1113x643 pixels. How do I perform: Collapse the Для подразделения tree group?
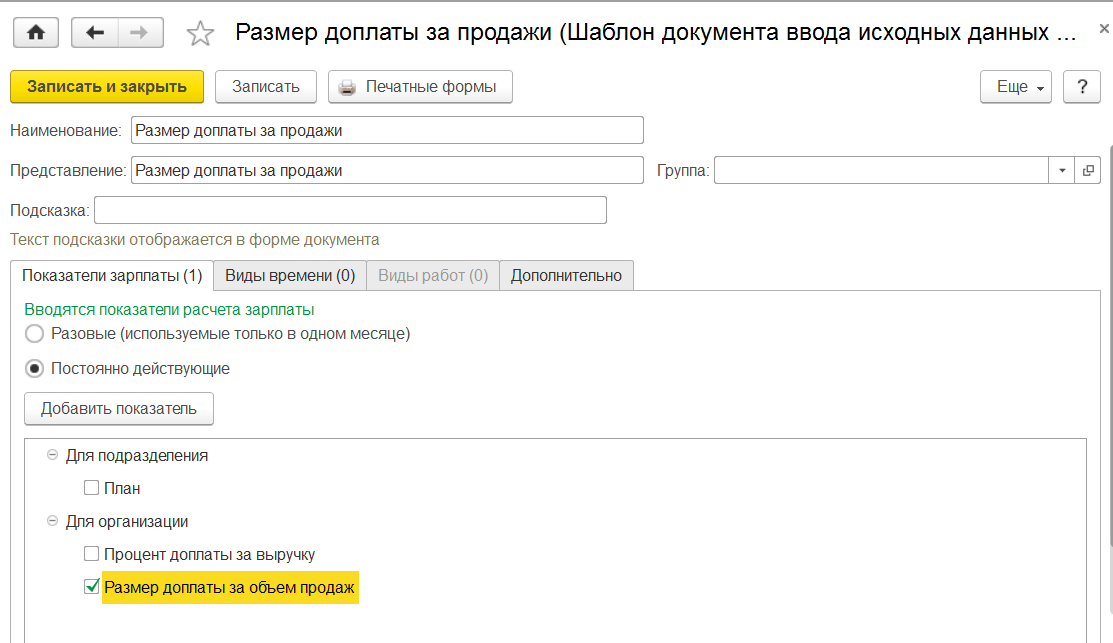[x=52, y=456]
